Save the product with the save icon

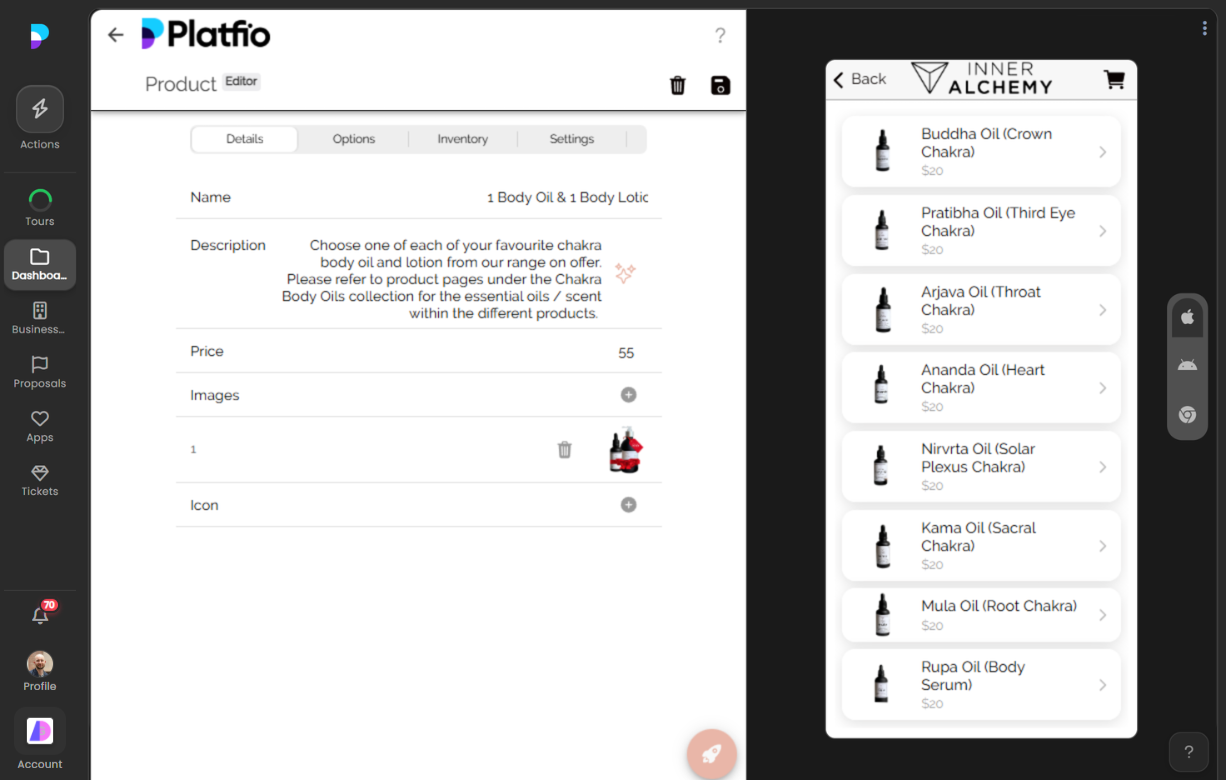719,86
